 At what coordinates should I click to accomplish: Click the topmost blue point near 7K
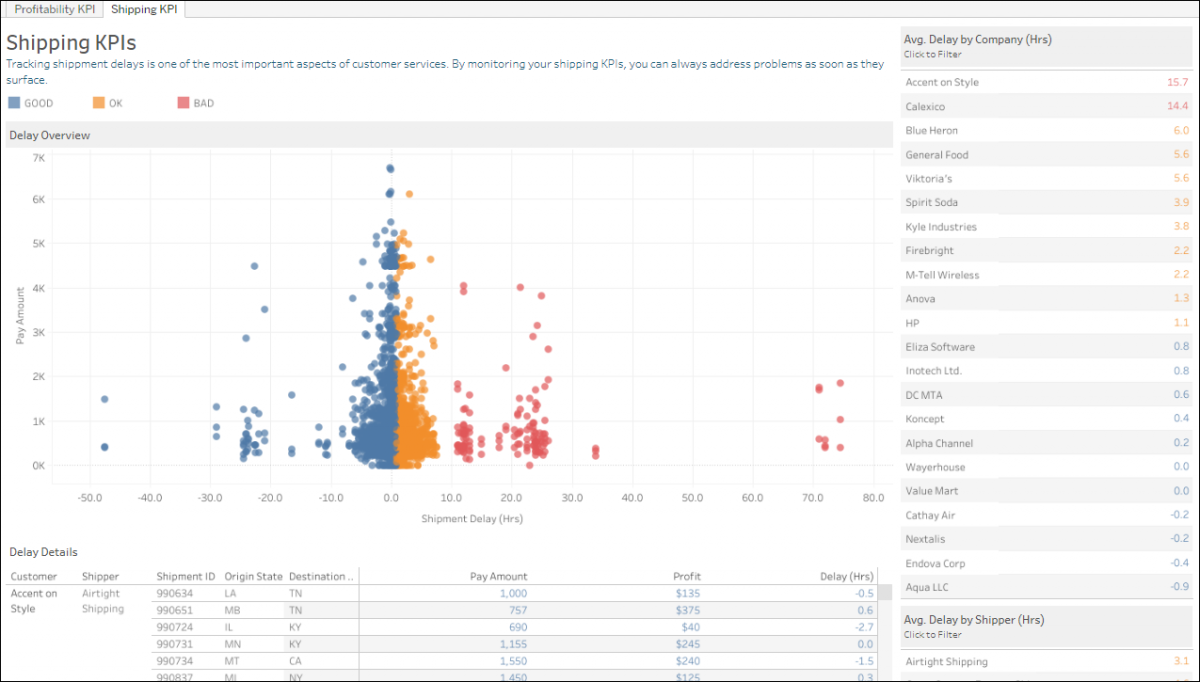click(x=390, y=168)
